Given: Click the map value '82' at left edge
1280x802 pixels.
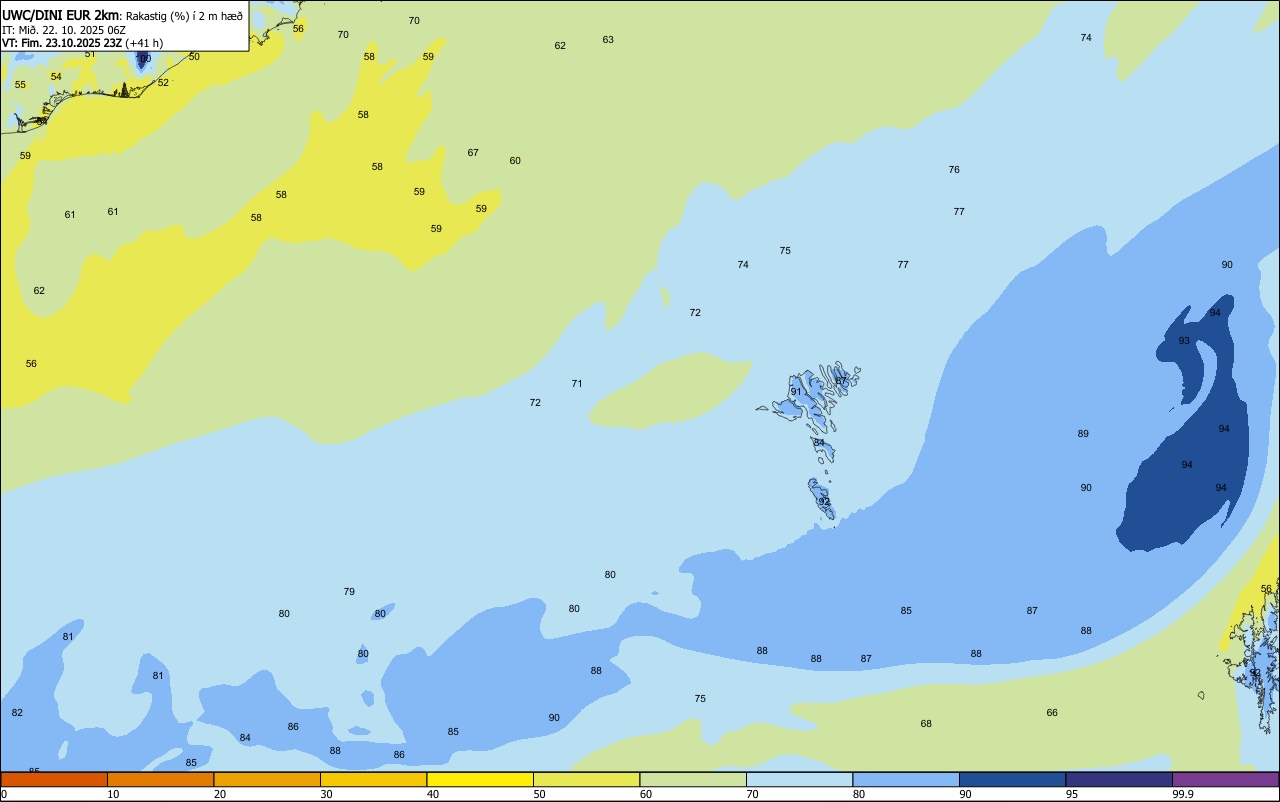Looking at the screenshot, I should pyautogui.click(x=17, y=713).
